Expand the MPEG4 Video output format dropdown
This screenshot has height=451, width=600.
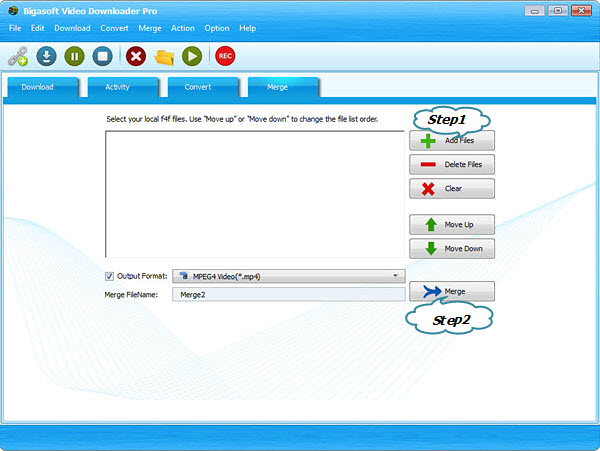pos(289,276)
